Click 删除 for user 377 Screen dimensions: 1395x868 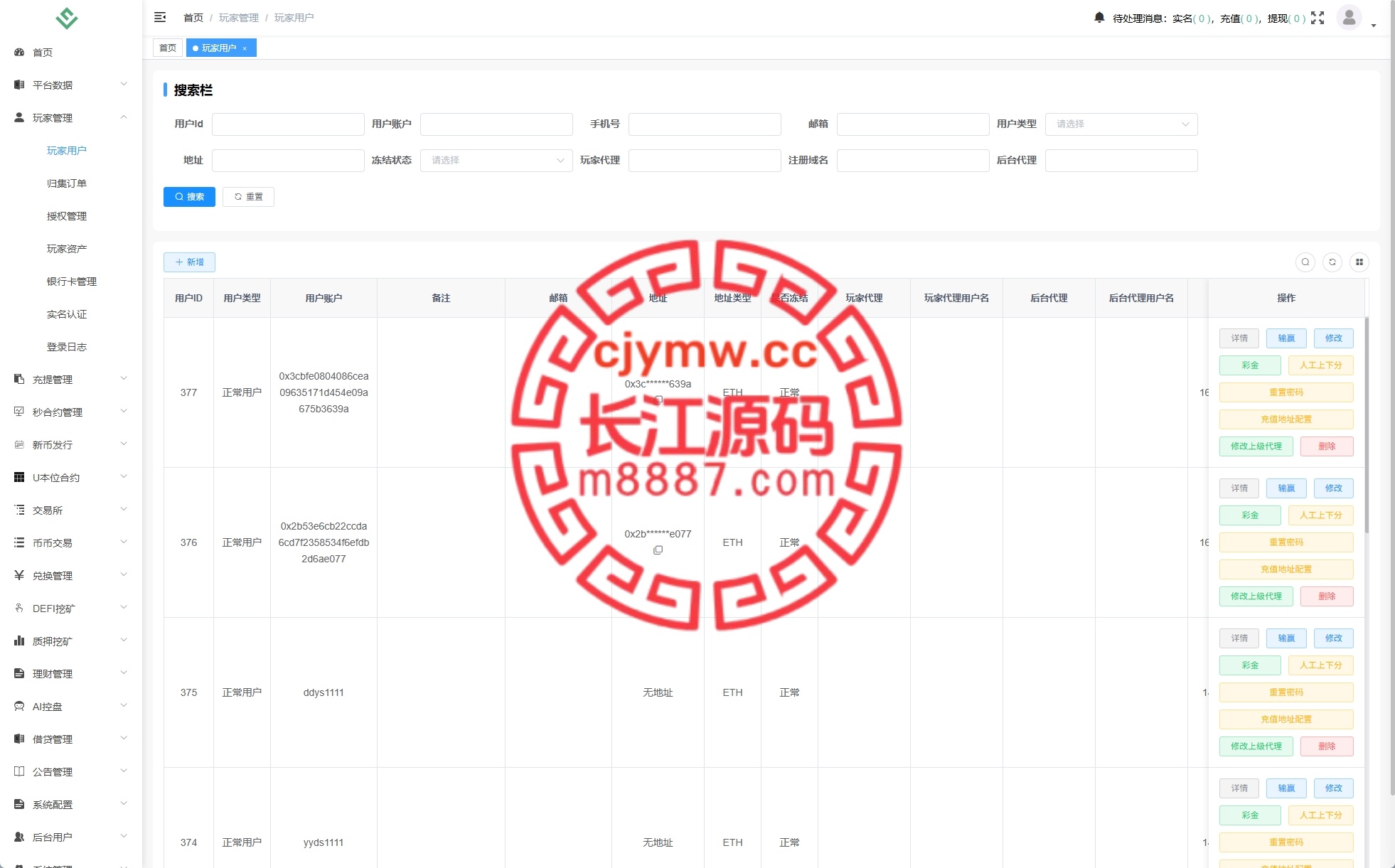point(1327,446)
